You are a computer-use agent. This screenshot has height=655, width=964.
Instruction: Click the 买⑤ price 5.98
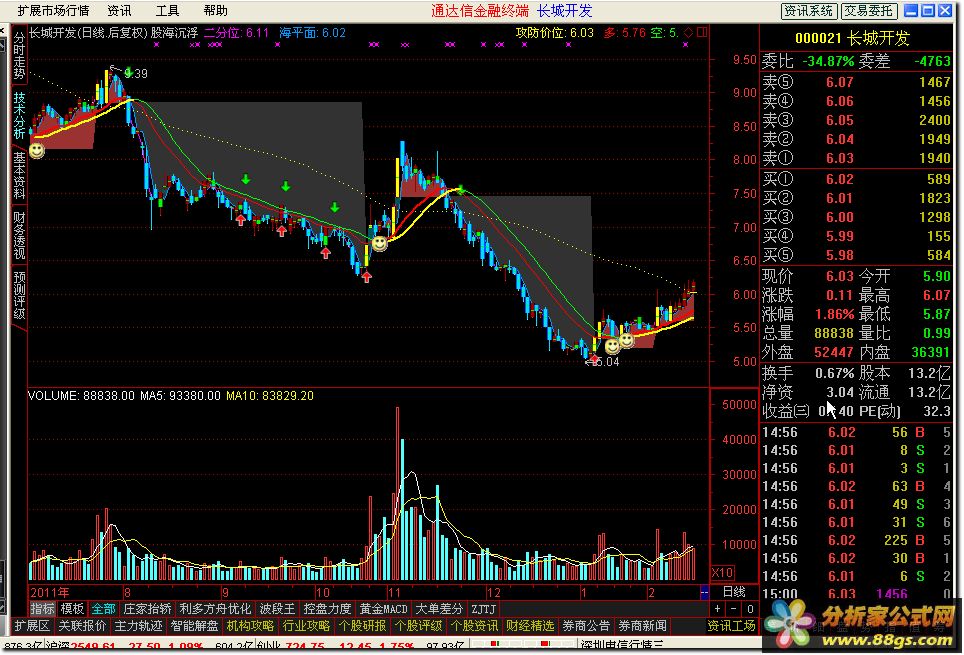(839, 255)
